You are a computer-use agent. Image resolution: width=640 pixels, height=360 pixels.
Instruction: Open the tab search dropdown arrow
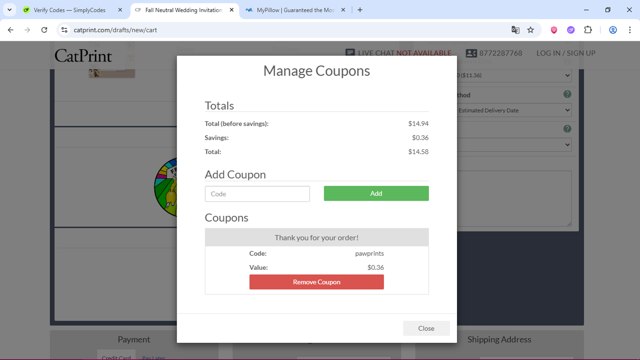point(9,10)
